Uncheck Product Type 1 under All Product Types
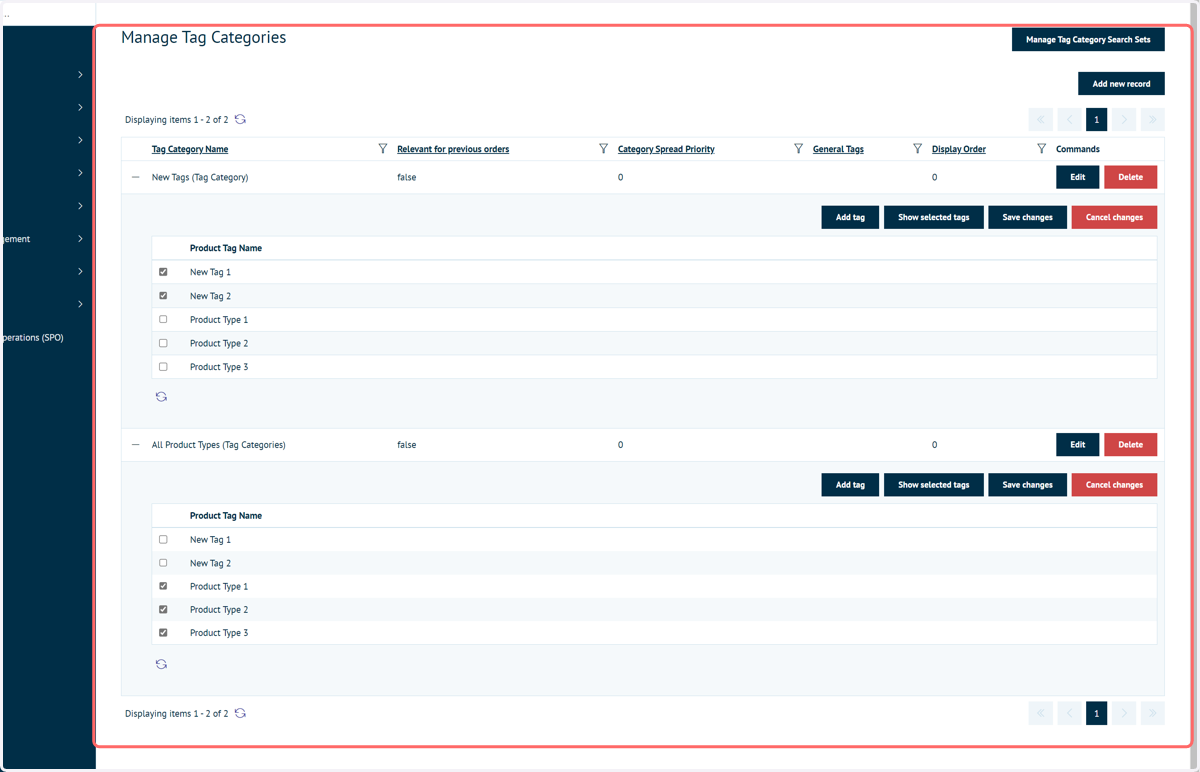Image resolution: width=1200 pixels, height=772 pixels. click(163, 587)
